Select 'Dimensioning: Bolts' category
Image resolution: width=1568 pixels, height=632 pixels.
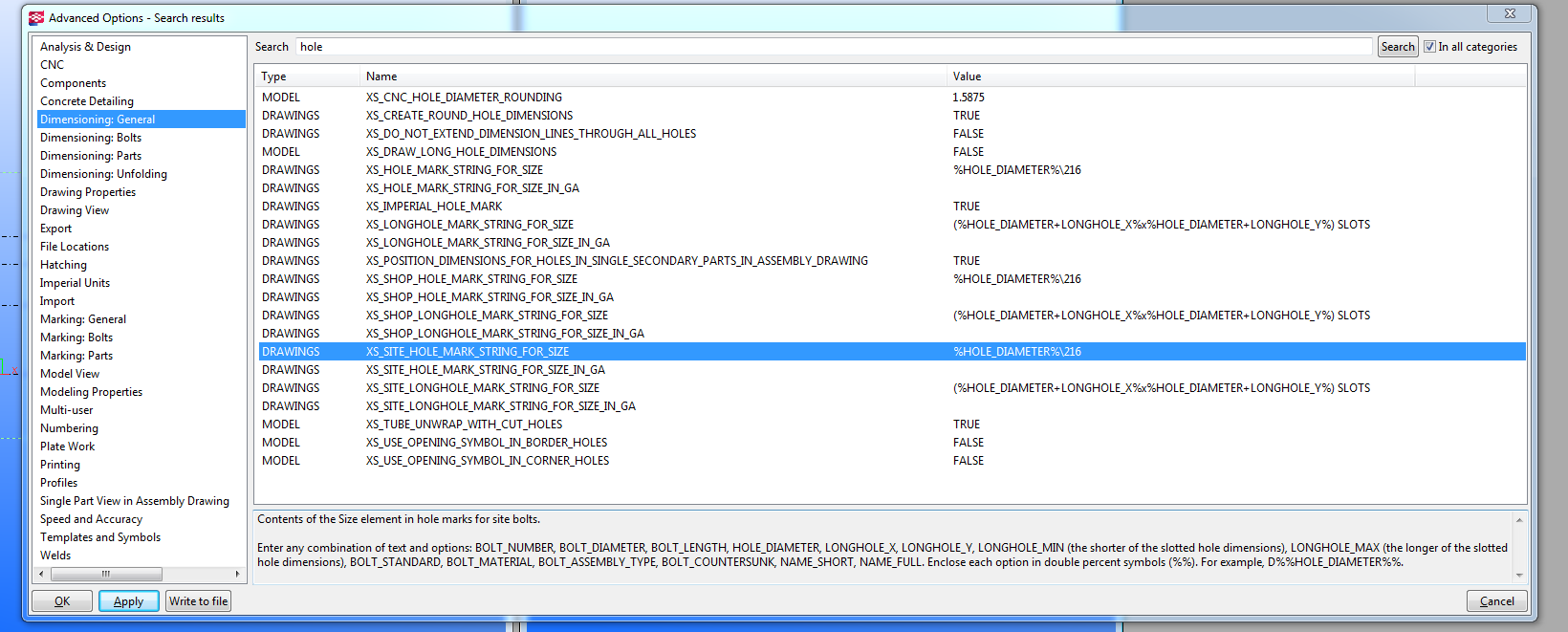91,138
